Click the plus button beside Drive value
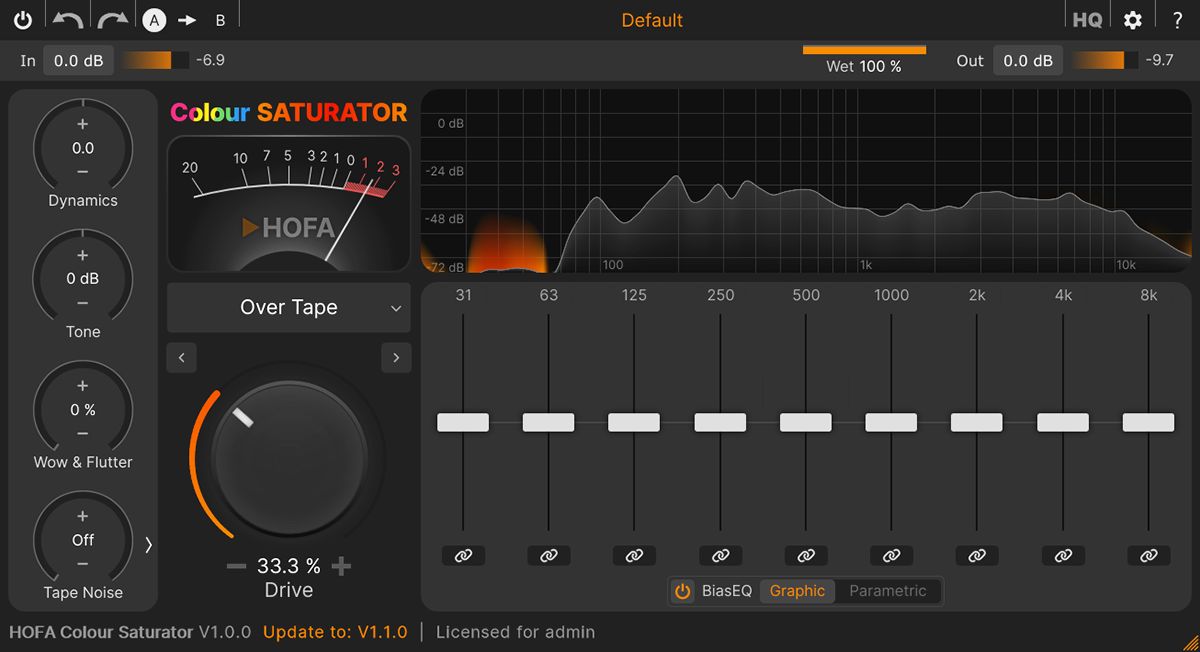 click(341, 567)
